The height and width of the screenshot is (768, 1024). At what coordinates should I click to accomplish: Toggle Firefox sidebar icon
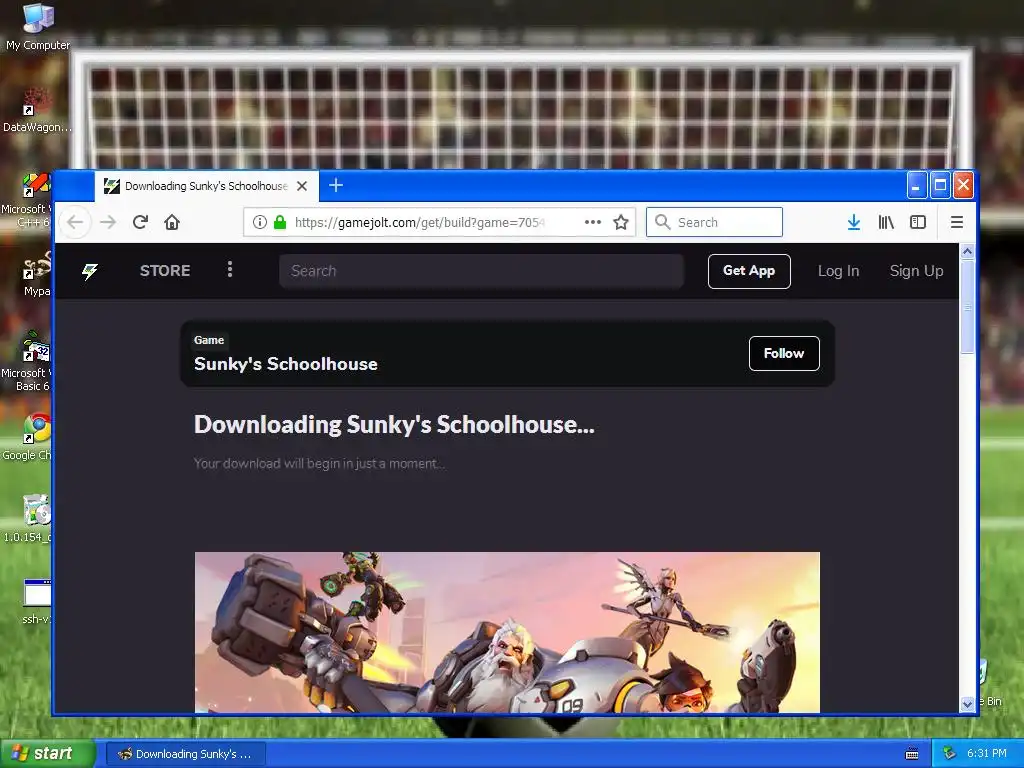pyautogui.click(x=918, y=223)
